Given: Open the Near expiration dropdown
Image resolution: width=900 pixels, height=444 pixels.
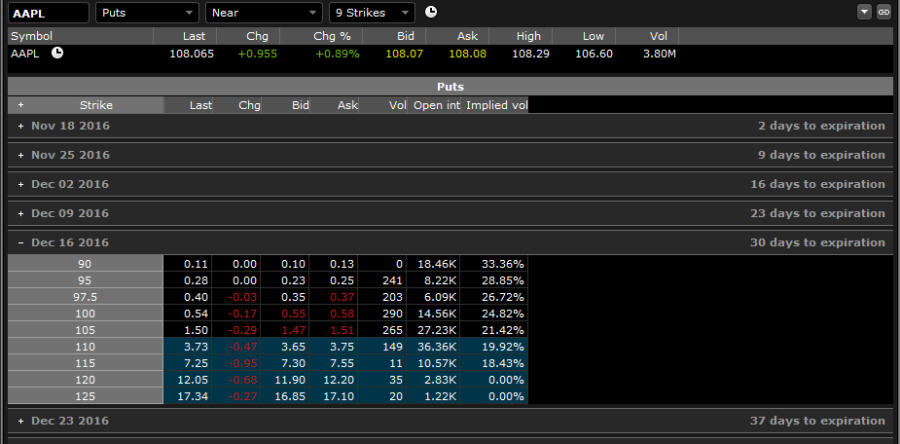Looking at the screenshot, I should (x=264, y=13).
